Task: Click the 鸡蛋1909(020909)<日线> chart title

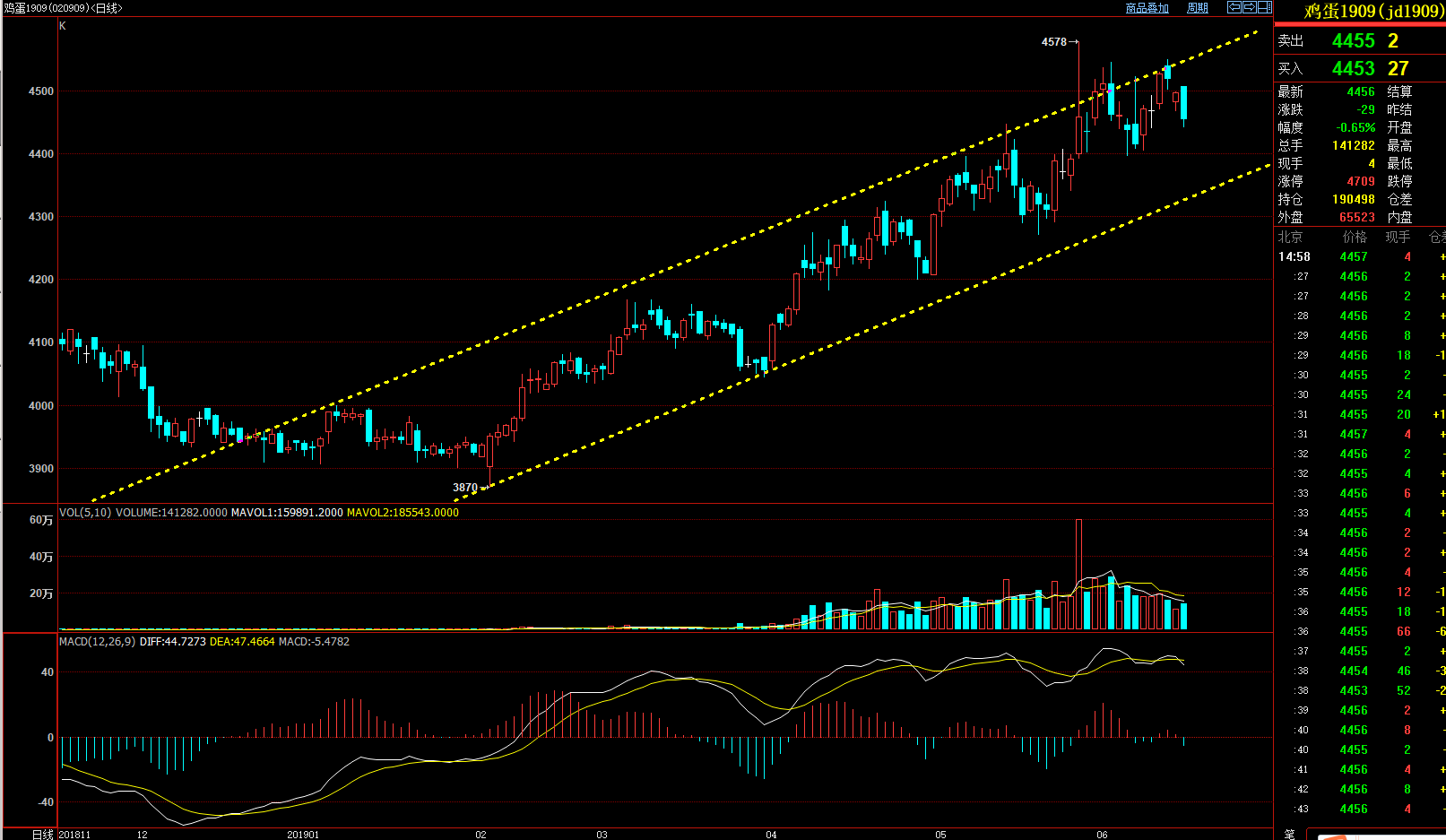Action: [x=63, y=8]
